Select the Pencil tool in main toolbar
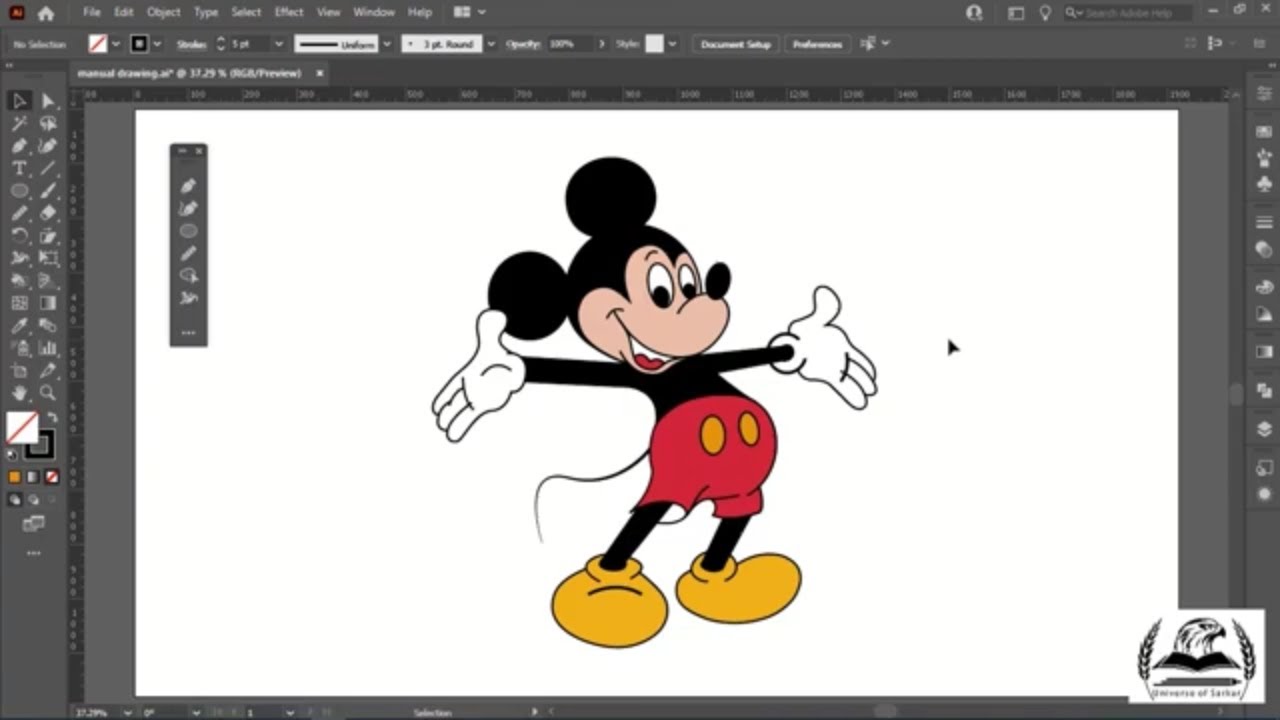Viewport: 1280px width, 720px height. point(19,212)
